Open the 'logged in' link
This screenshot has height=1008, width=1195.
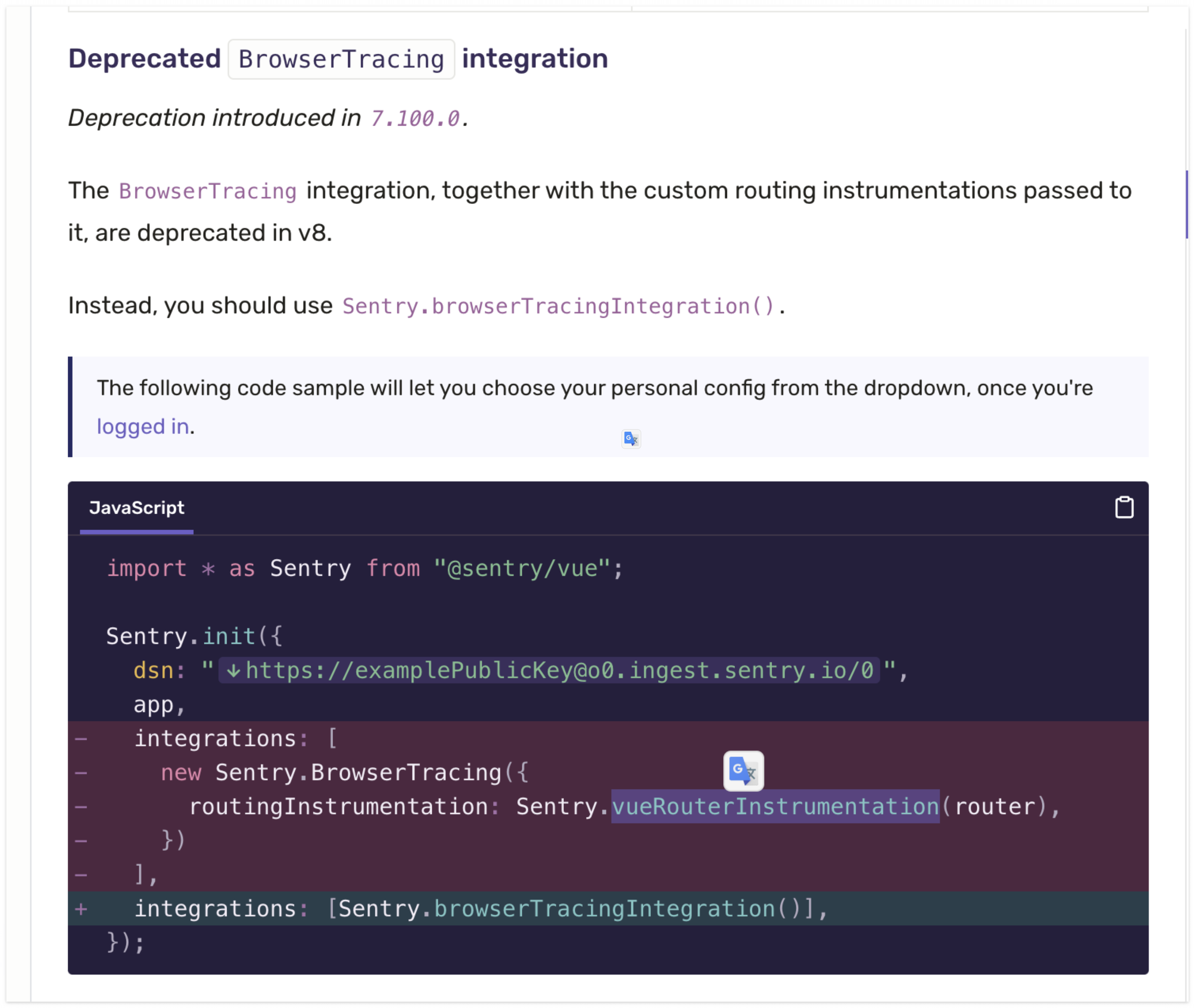coord(143,427)
